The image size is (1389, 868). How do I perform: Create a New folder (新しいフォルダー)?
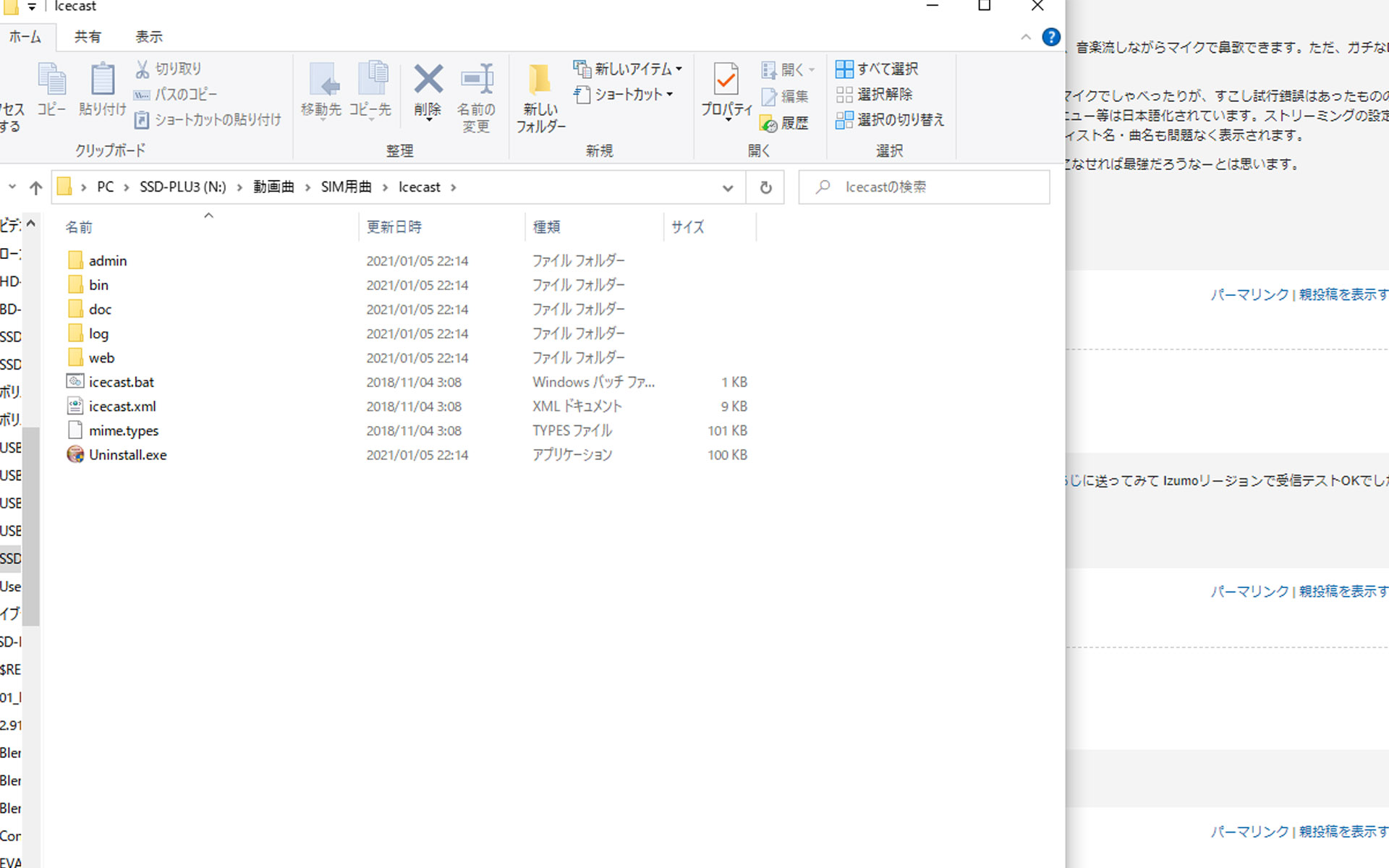coord(541,98)
